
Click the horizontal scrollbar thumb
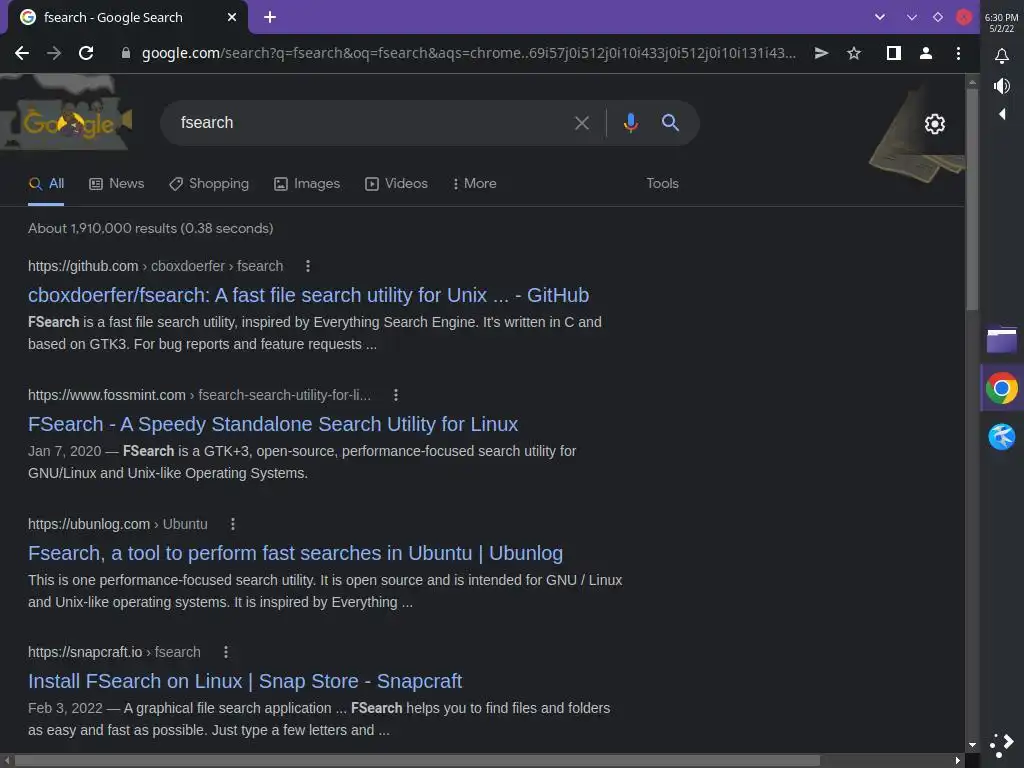click(x=418, y=761)
